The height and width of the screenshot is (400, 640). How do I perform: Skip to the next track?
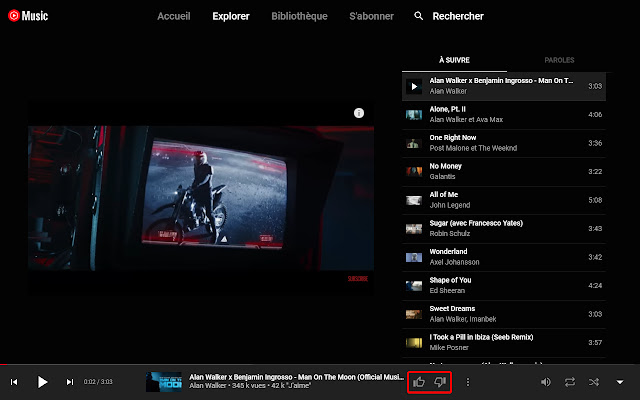70,382
